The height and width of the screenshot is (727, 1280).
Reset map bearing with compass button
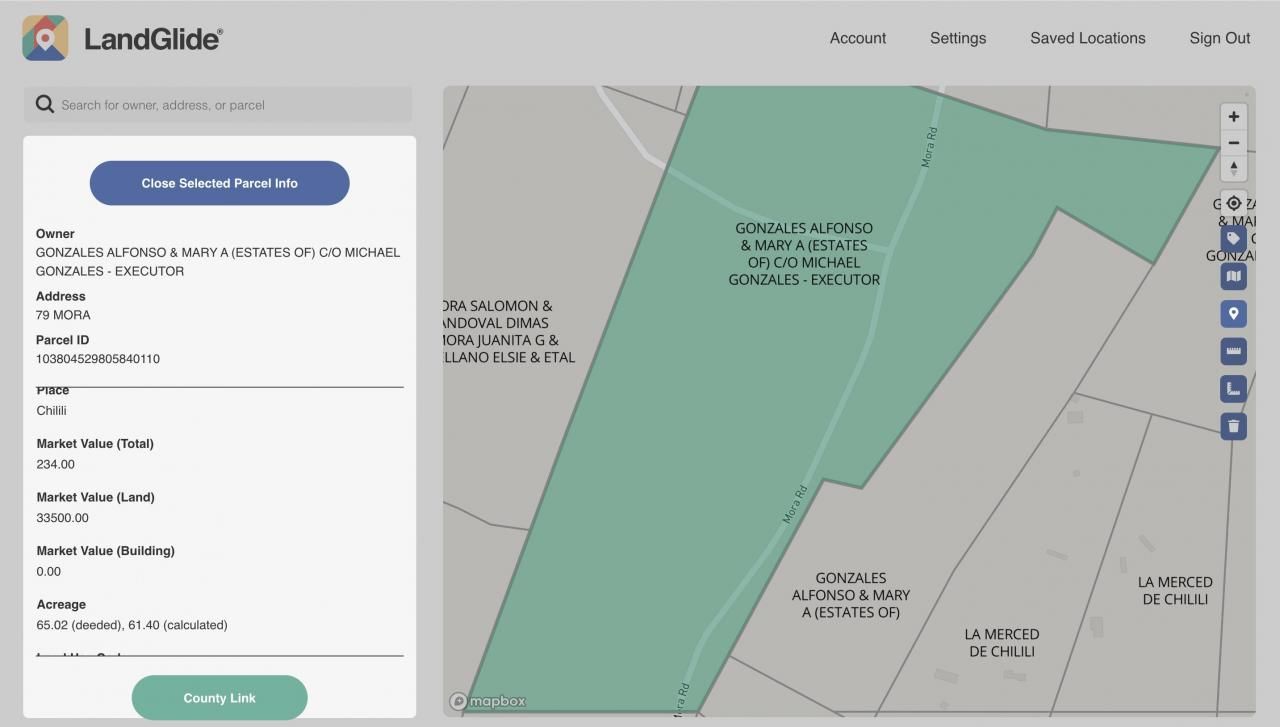click(1233, 168)
